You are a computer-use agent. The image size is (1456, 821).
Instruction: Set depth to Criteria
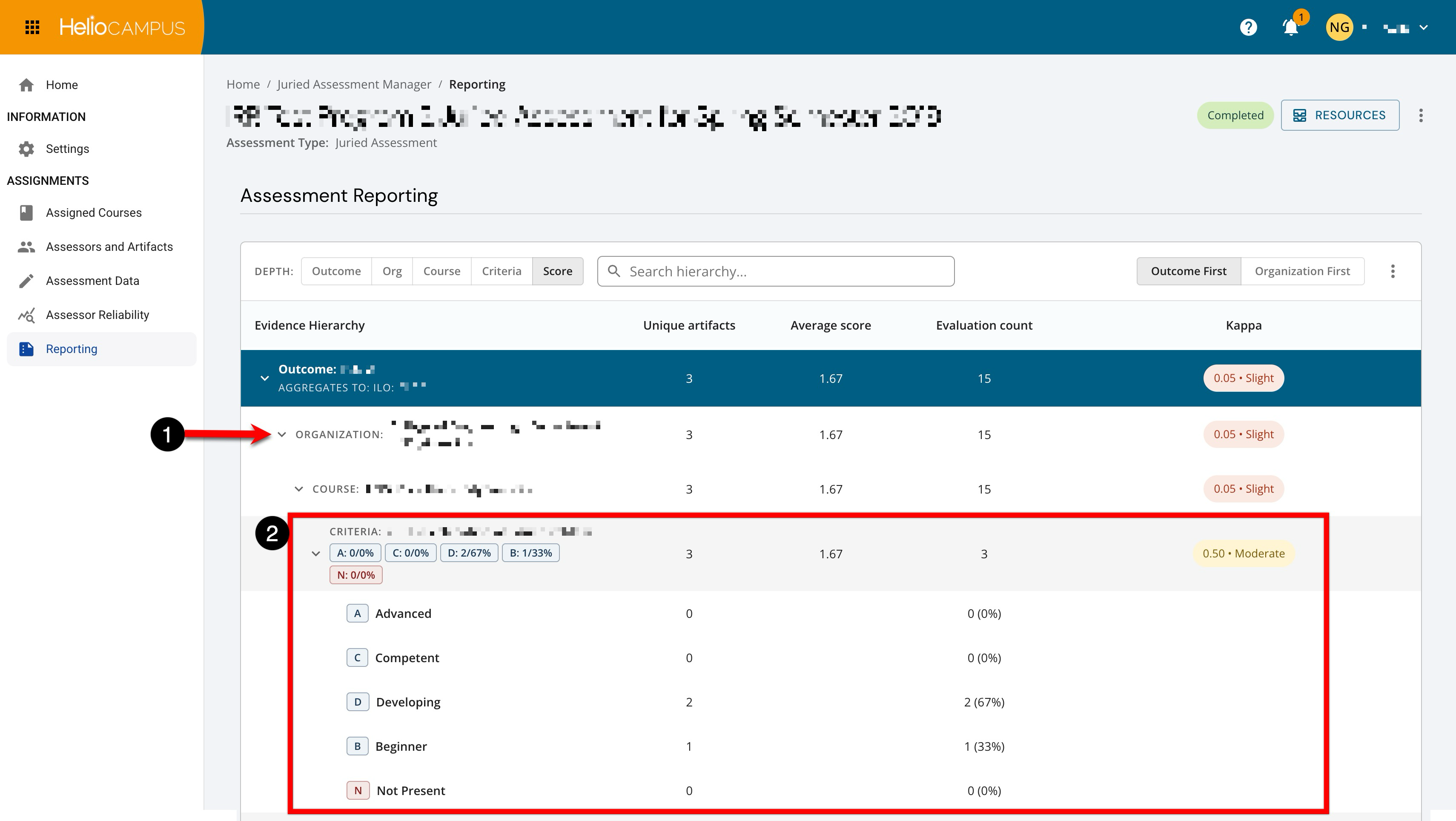coord(502,271)
